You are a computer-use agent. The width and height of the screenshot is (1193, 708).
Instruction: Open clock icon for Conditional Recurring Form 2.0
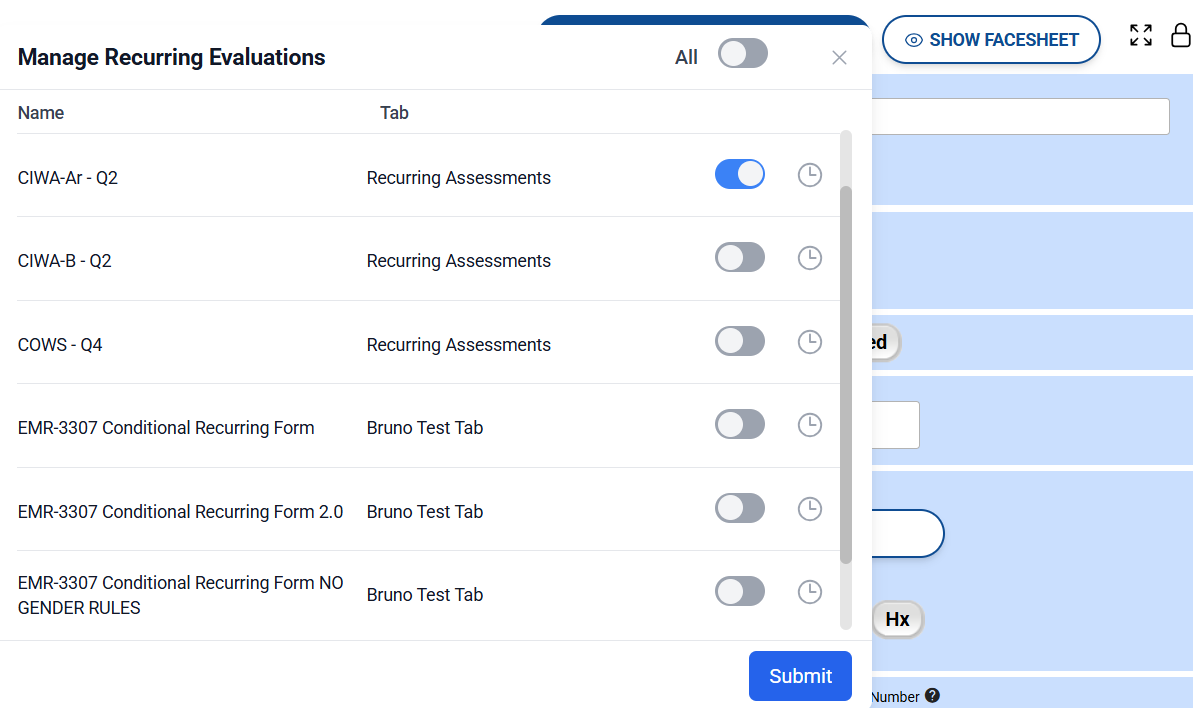[x=809, y=509]
